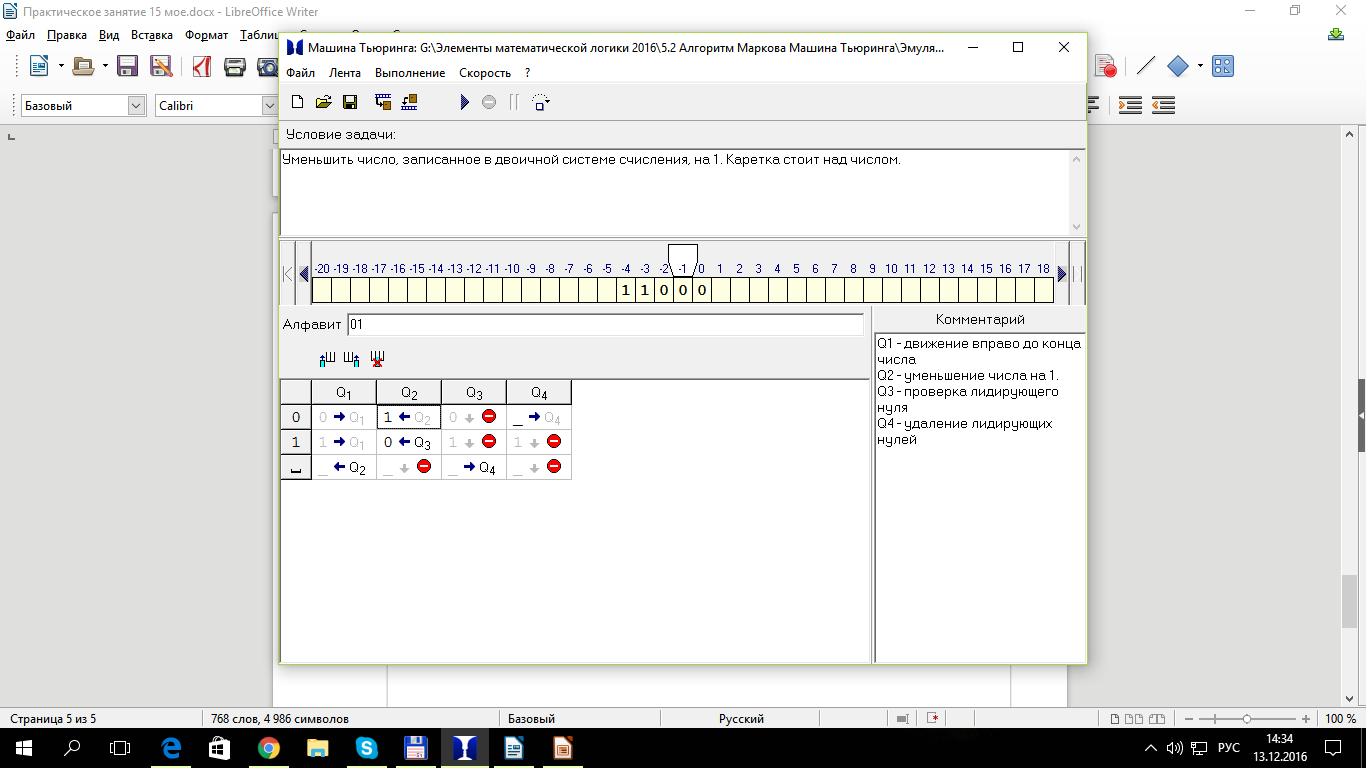This screenshot has height=768, width=1366.
Task: Click the task condition text area
Action: coord(675,193)
